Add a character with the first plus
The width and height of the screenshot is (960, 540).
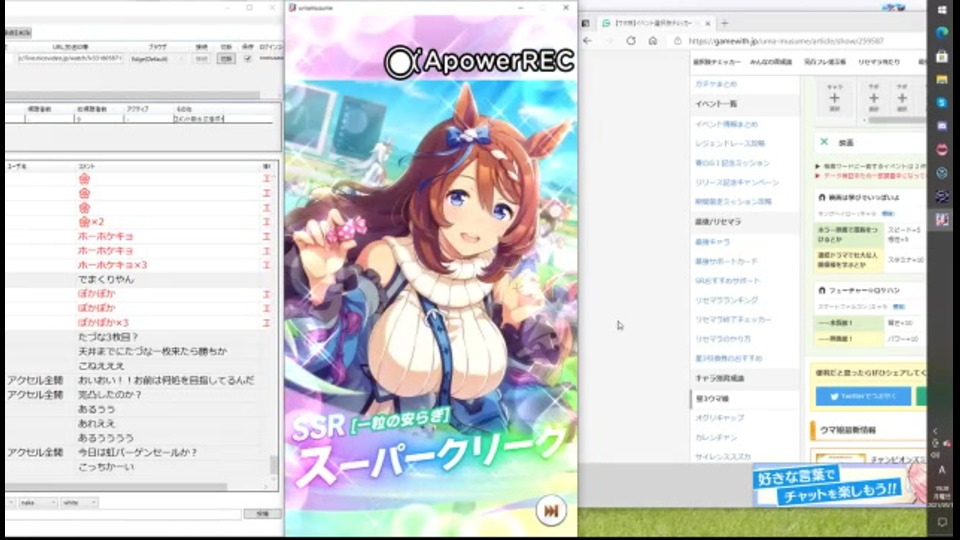point(834,98)
